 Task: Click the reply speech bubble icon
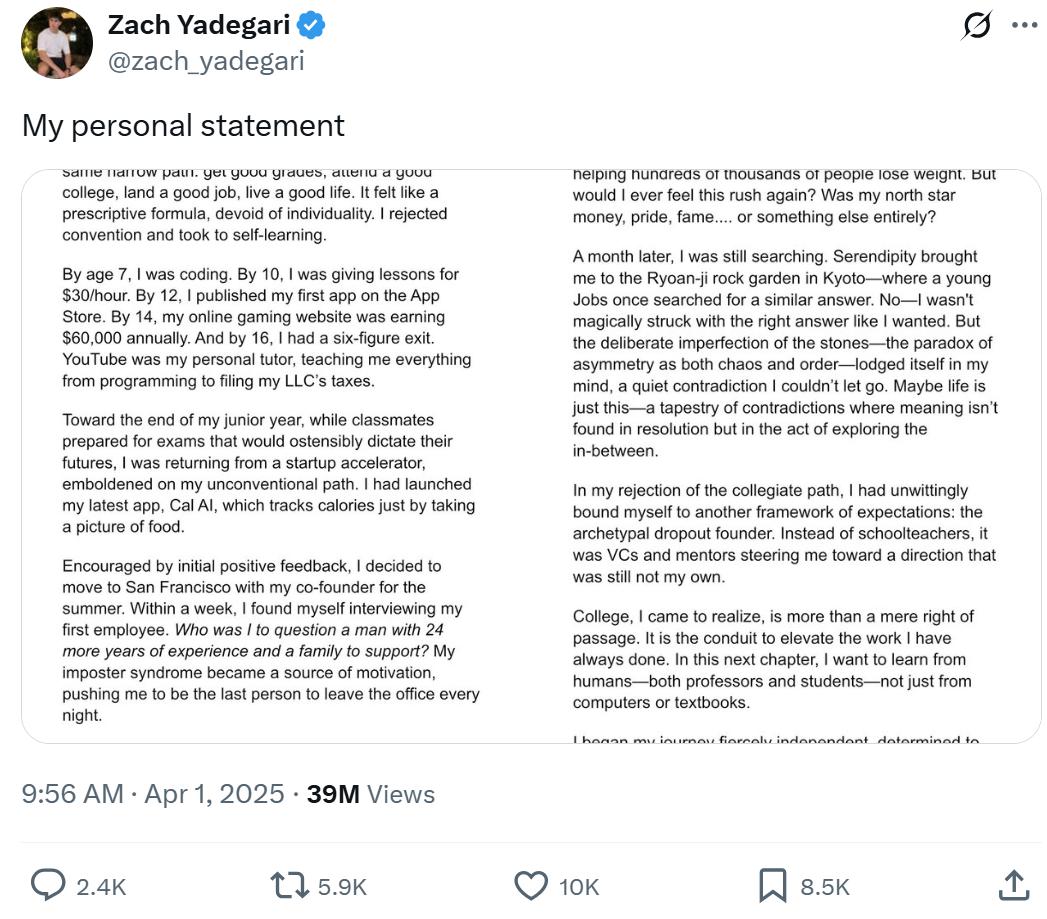(48, 885)
